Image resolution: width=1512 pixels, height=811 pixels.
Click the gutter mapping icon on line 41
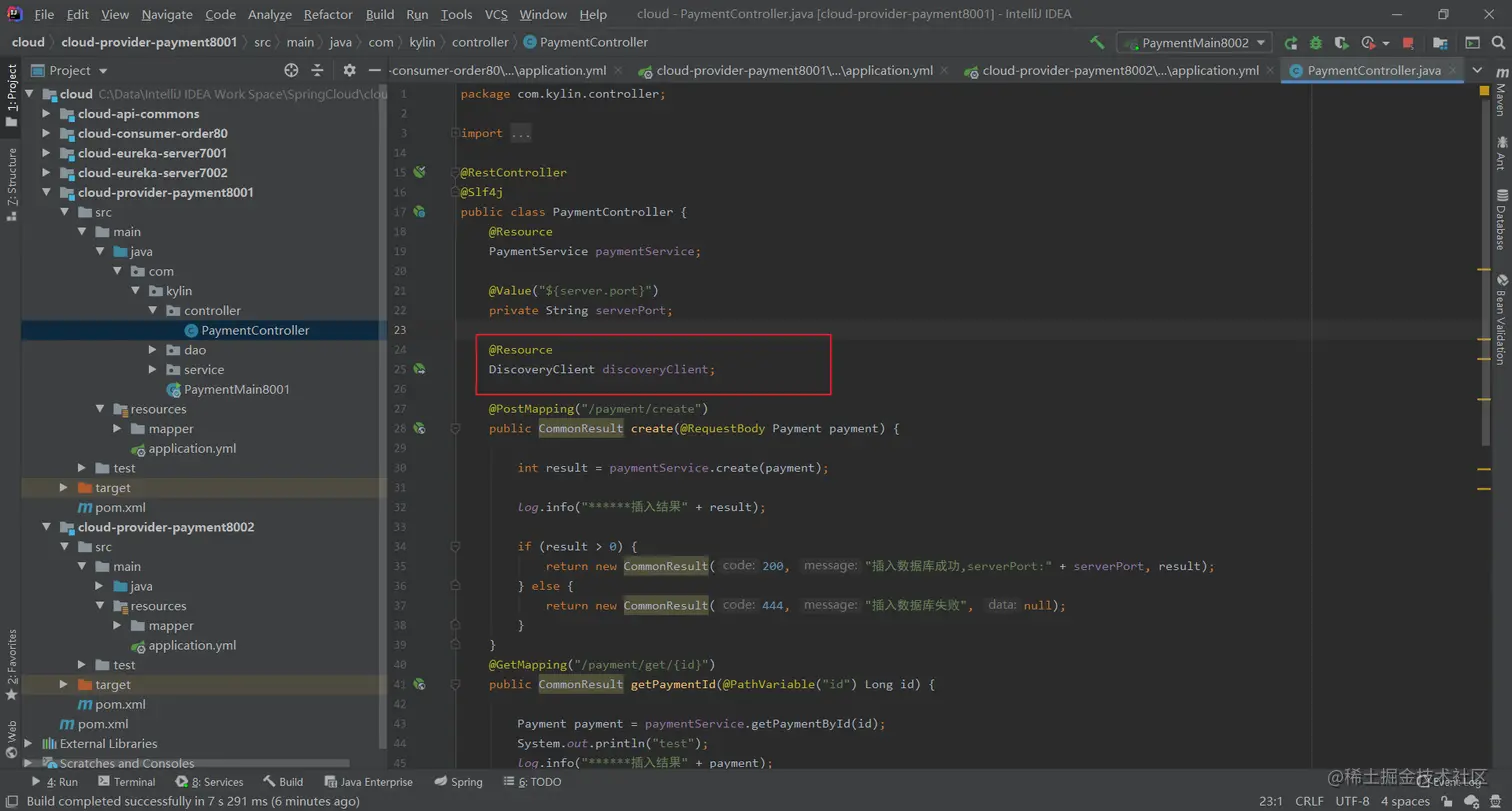click(419, 684)
